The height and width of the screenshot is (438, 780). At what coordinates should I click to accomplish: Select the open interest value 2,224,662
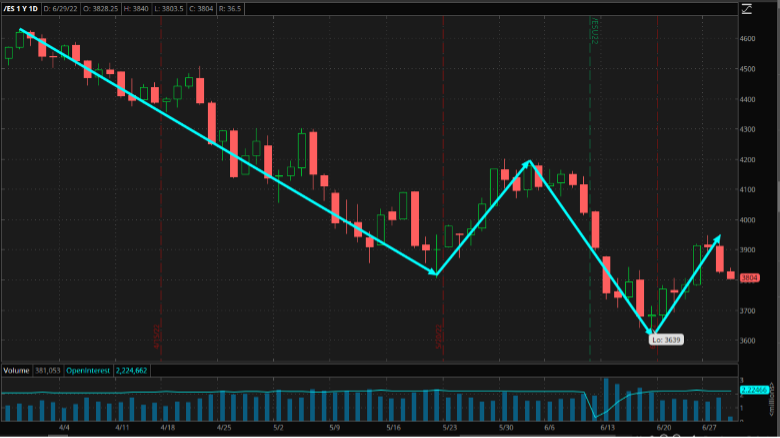pyautogui.click(x=131, y=370)
